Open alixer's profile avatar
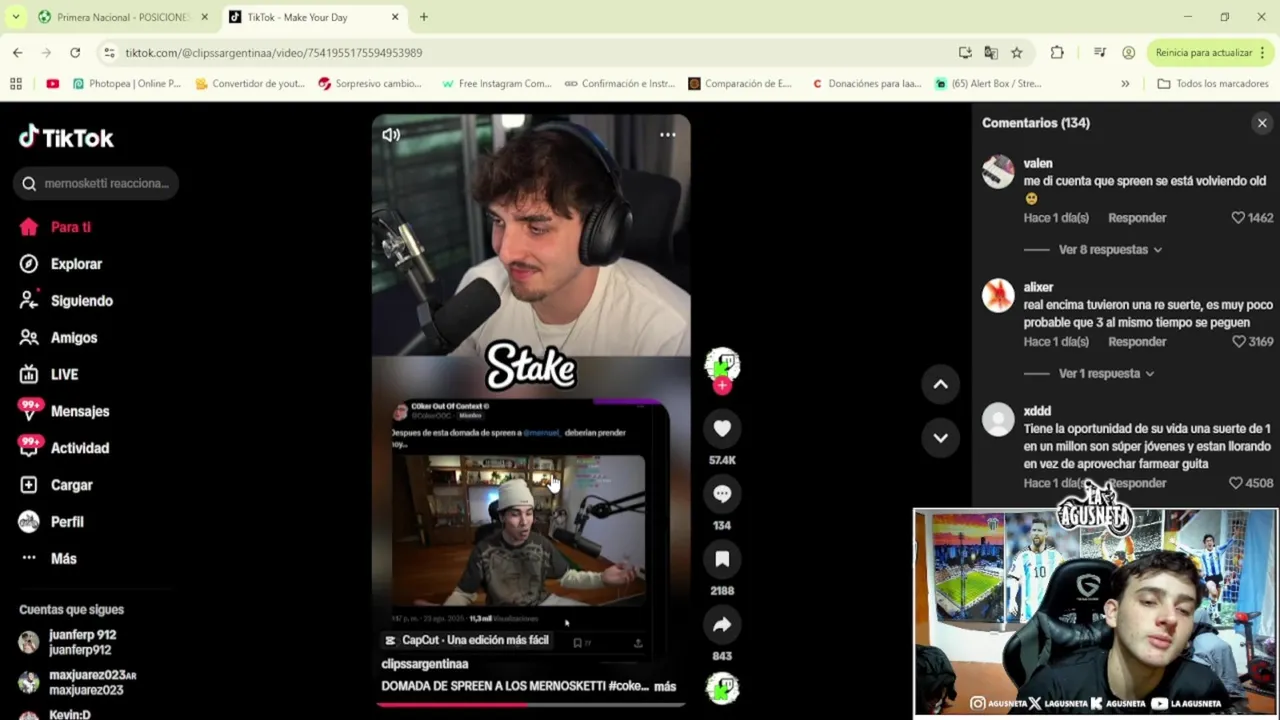This screenshot has width=1280, height=720. coord(998,296)
